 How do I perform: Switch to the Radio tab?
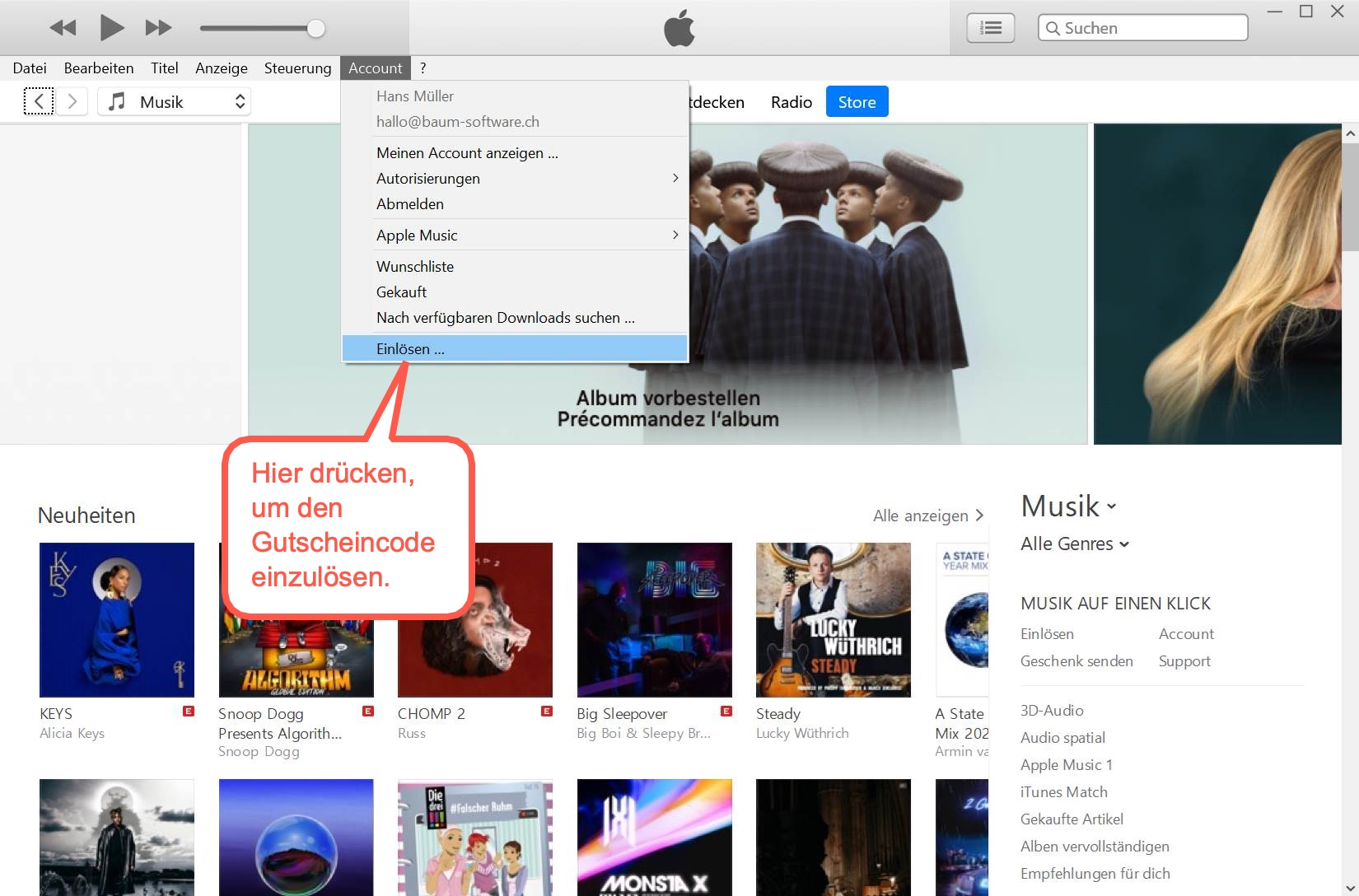tap(792, 102)
